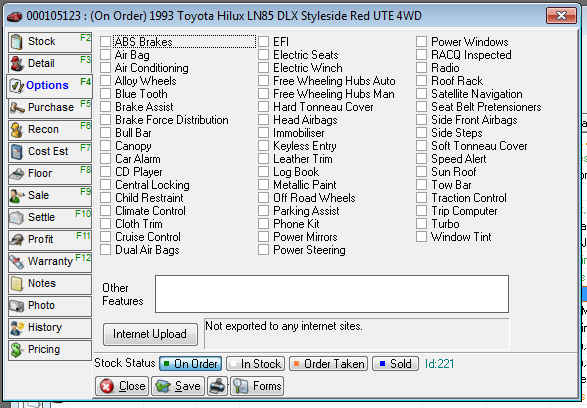Click the Warranty tab icon
587x408 pixels.
click(x=17, y=262)
